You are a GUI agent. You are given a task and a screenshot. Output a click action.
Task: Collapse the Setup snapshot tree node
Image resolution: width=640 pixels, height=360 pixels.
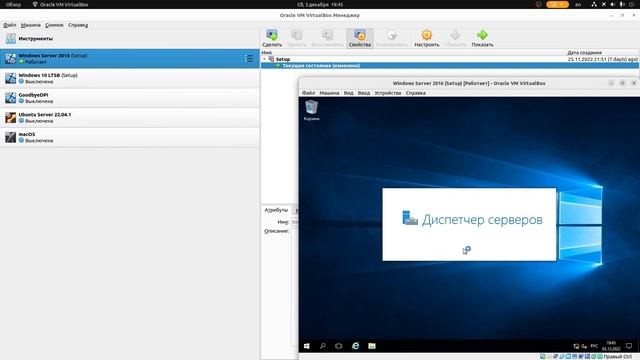coord(264,59)
